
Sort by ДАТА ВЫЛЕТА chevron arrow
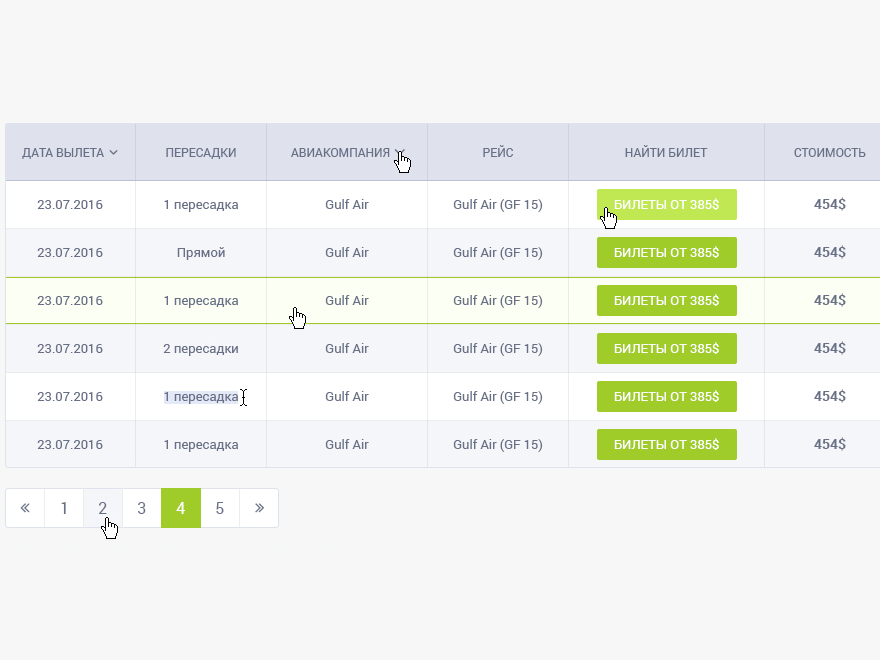114,153
